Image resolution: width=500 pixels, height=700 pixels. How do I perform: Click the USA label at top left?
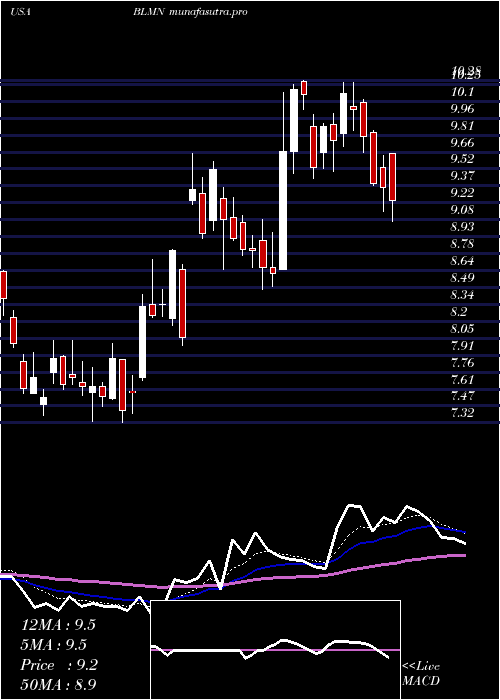20,12
